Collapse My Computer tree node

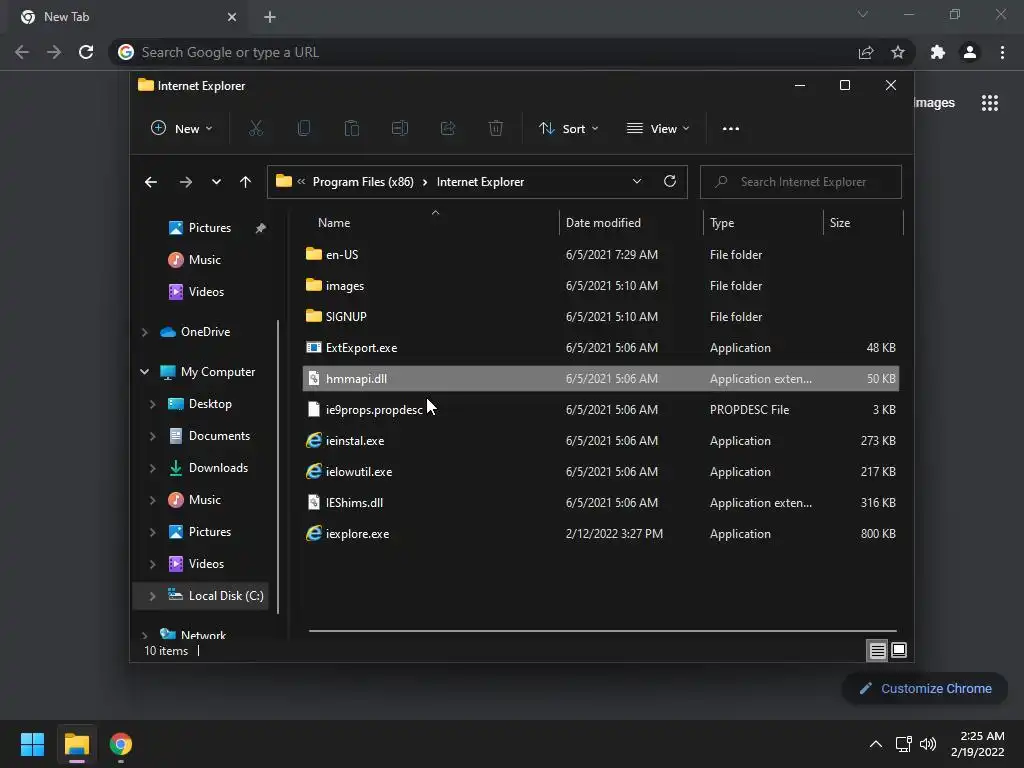point(144,372)
